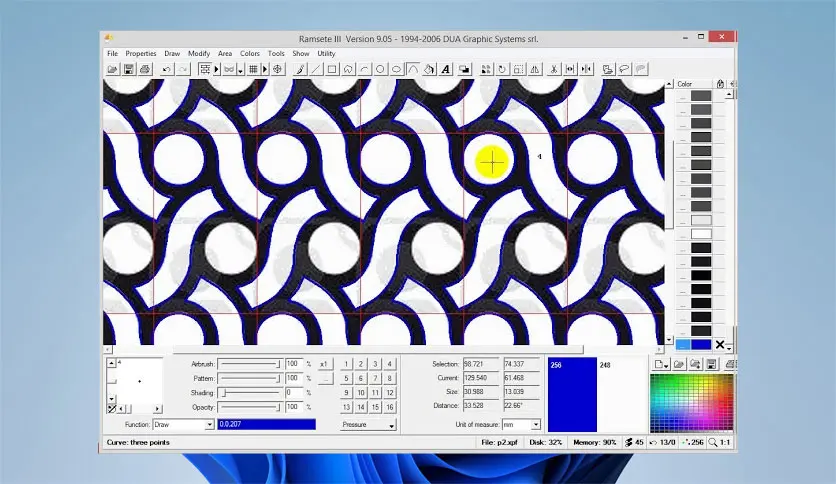The image size is (836, 484).
Task: Open the grid tool flyout arrow
Action: point(265,69)
